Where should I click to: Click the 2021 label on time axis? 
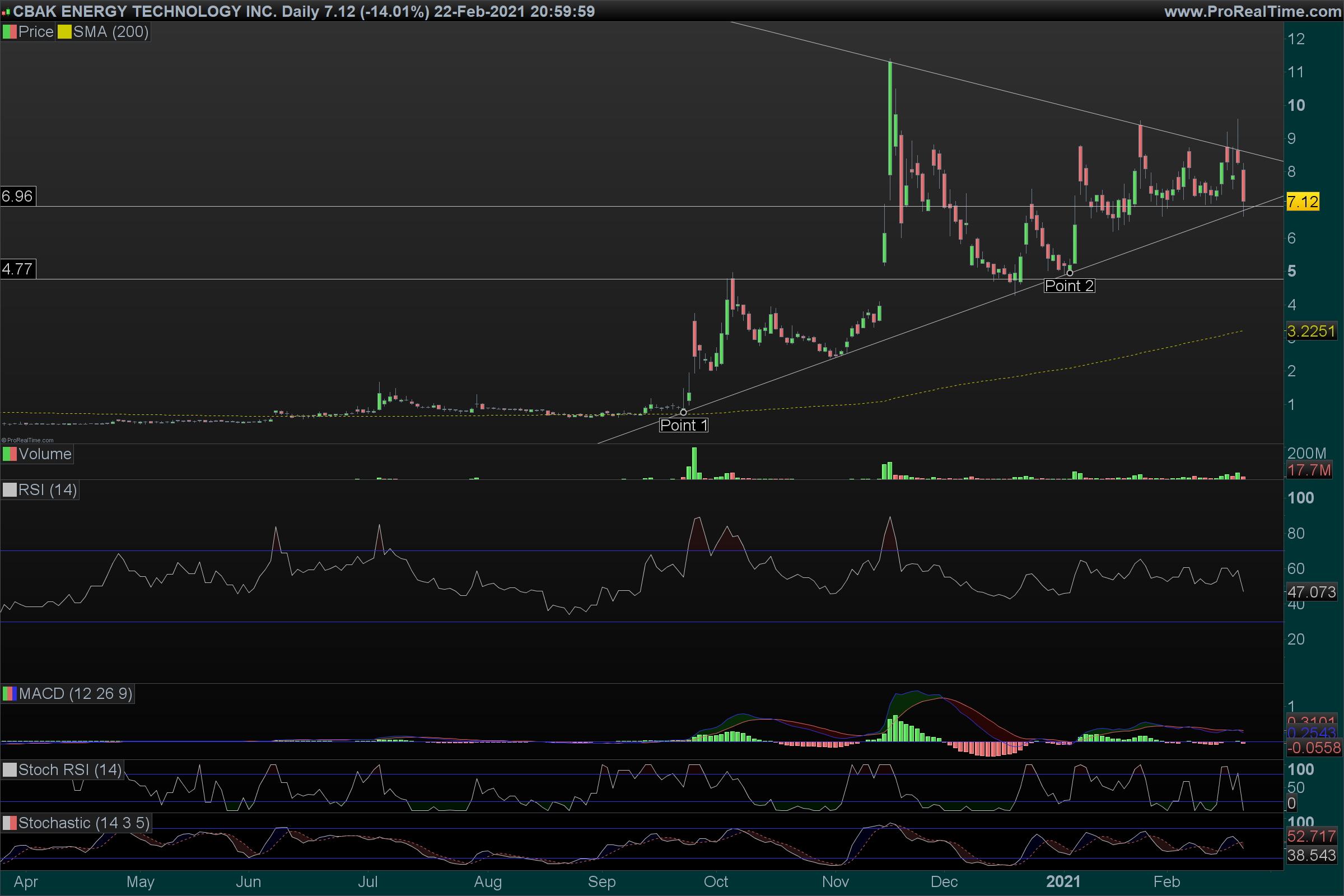(x=1063, y=881)
